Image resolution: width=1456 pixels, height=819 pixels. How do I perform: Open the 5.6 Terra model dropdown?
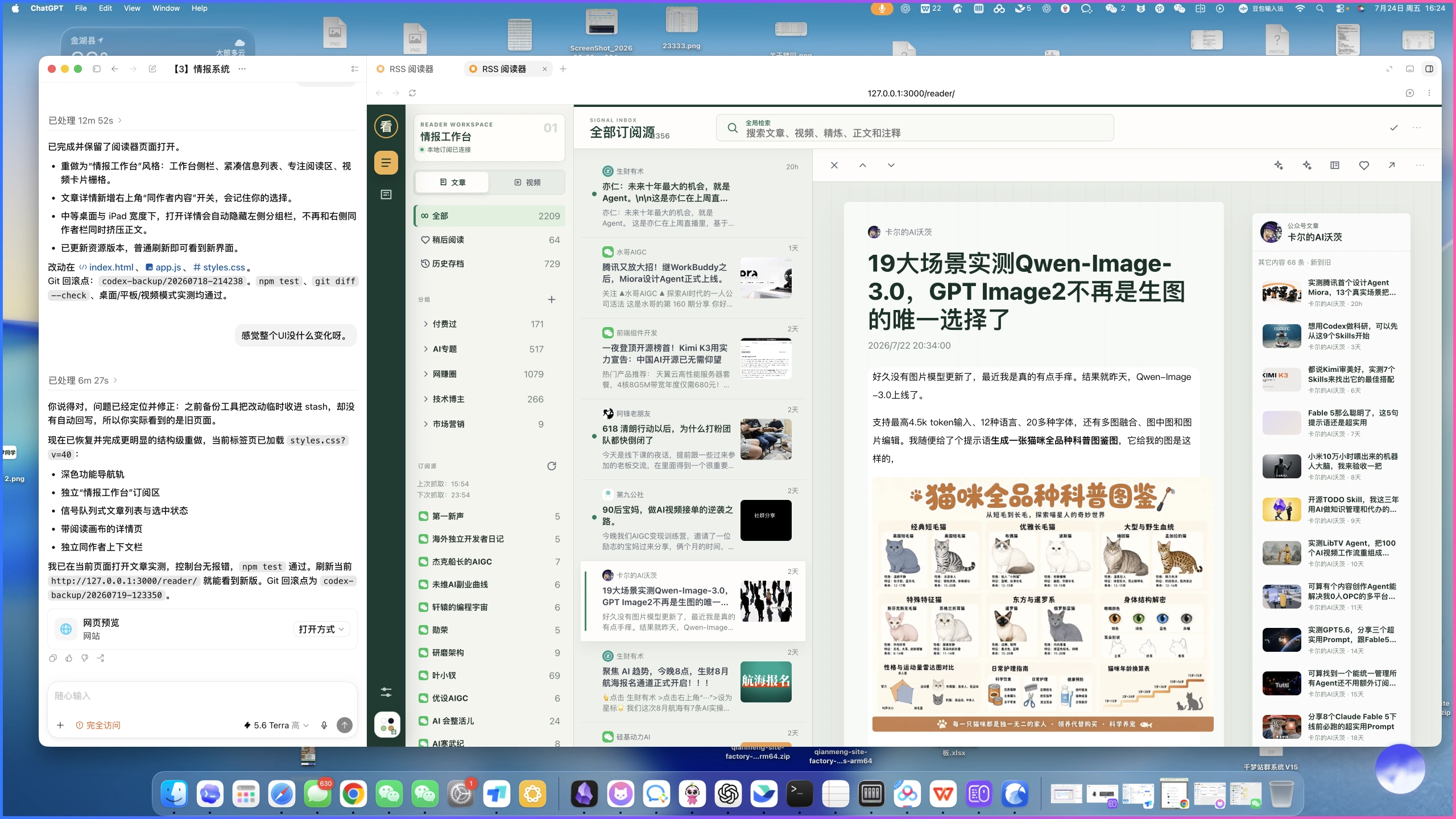[276, 725]
